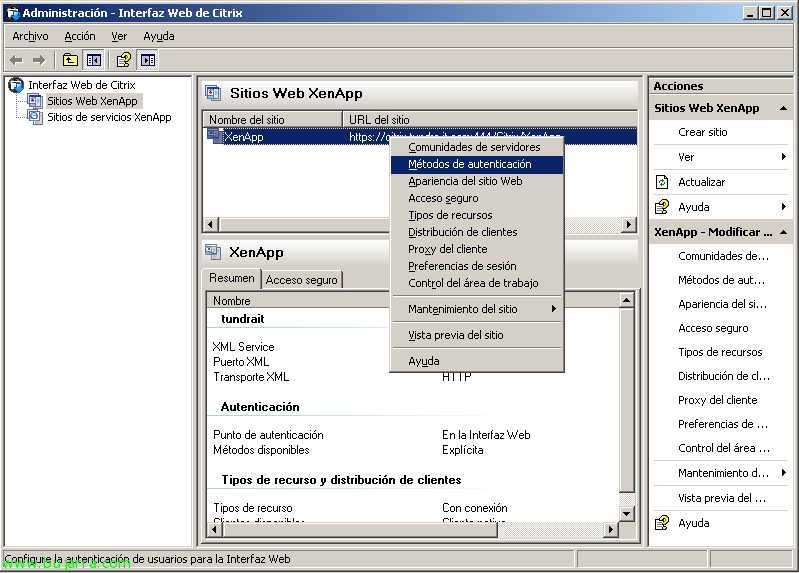Choose Comunidades de servidores in context menu
Screen dimensions: 799x573
pos(477,147)
